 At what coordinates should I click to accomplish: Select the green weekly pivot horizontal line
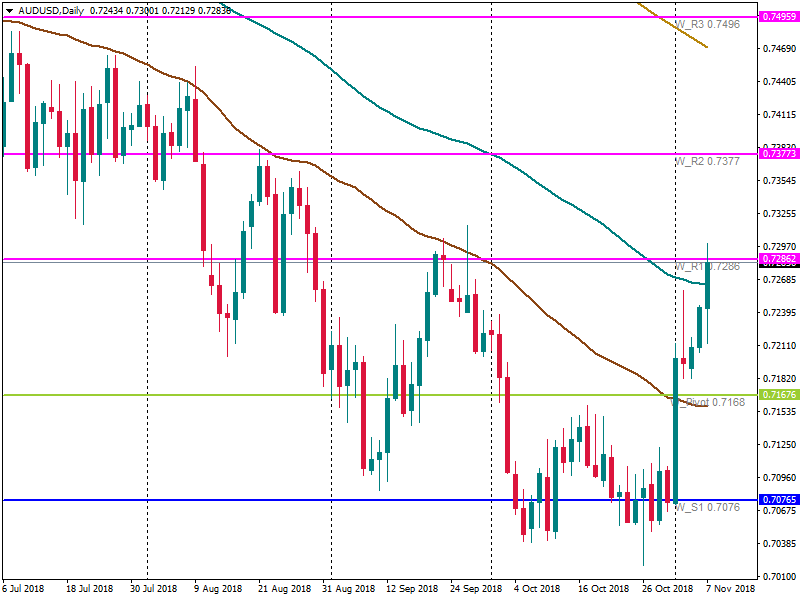pos(300,395)
